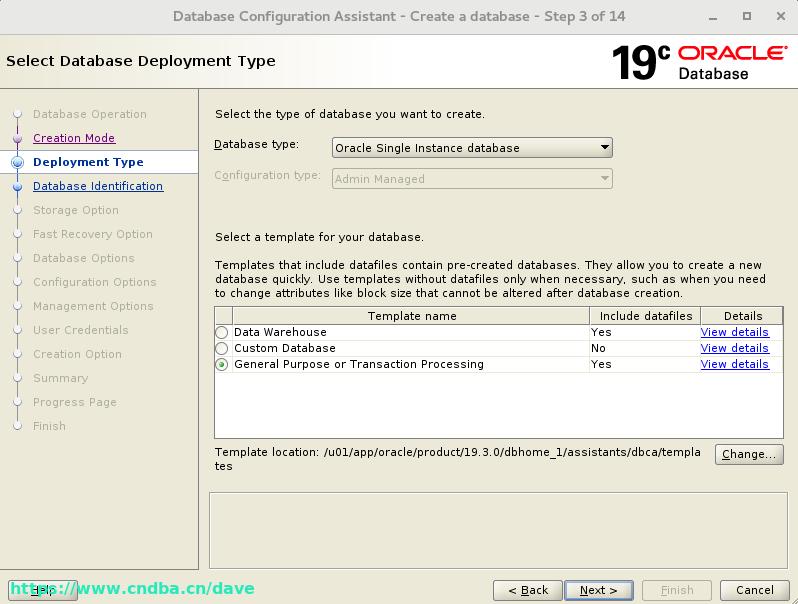This screenshot has height=604, width=798.
Task: Jump to Creation Mode step in sidebar
Action: [74, 138]
